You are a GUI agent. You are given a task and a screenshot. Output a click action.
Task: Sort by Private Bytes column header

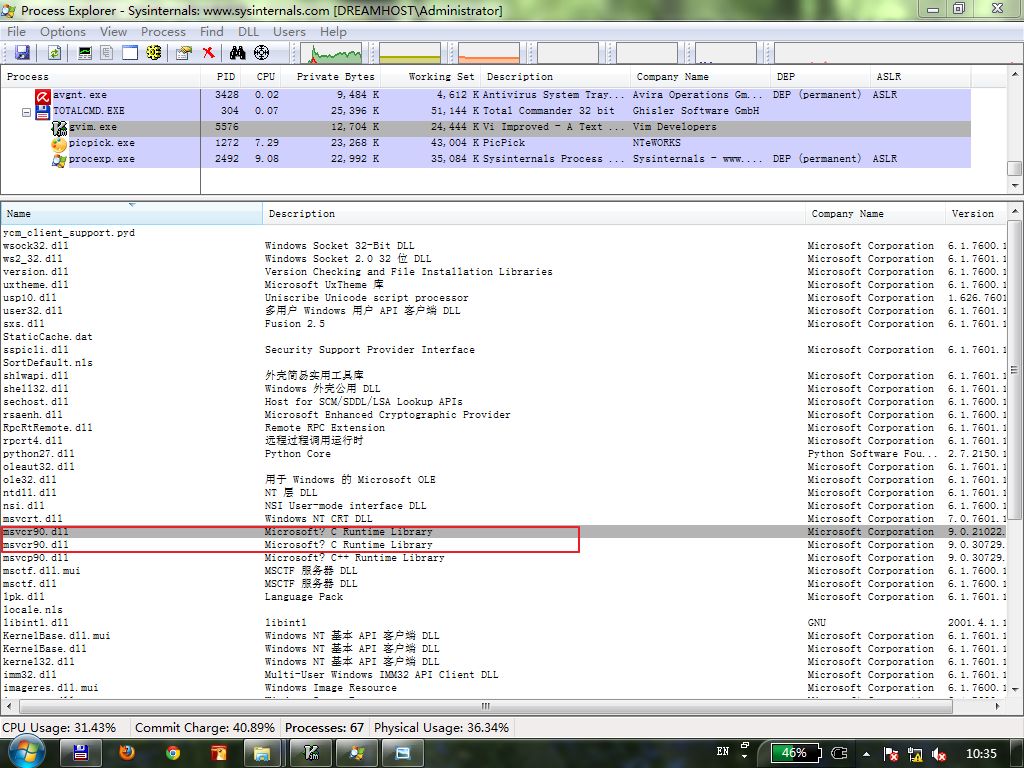[331, 76]
